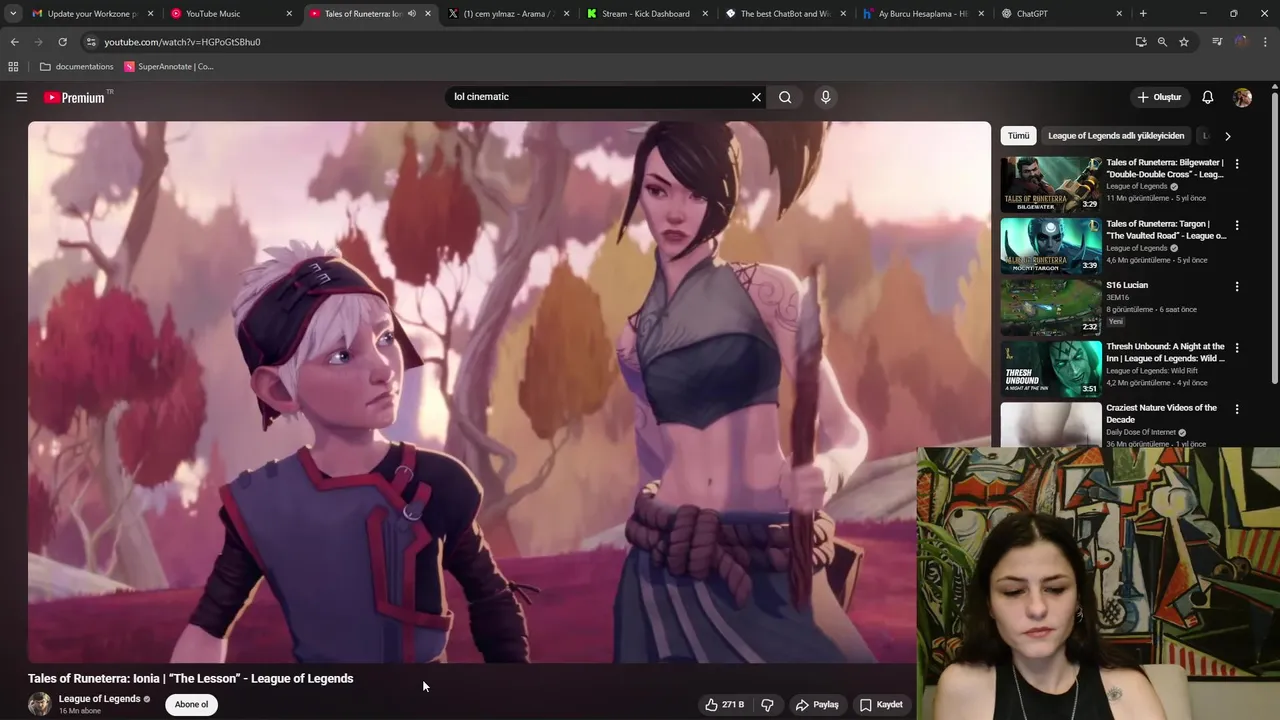The width and height of the screenshot is (1280, 720).
Task: Subscribe with the Abone ol button
Action: [x=191, y=704]
